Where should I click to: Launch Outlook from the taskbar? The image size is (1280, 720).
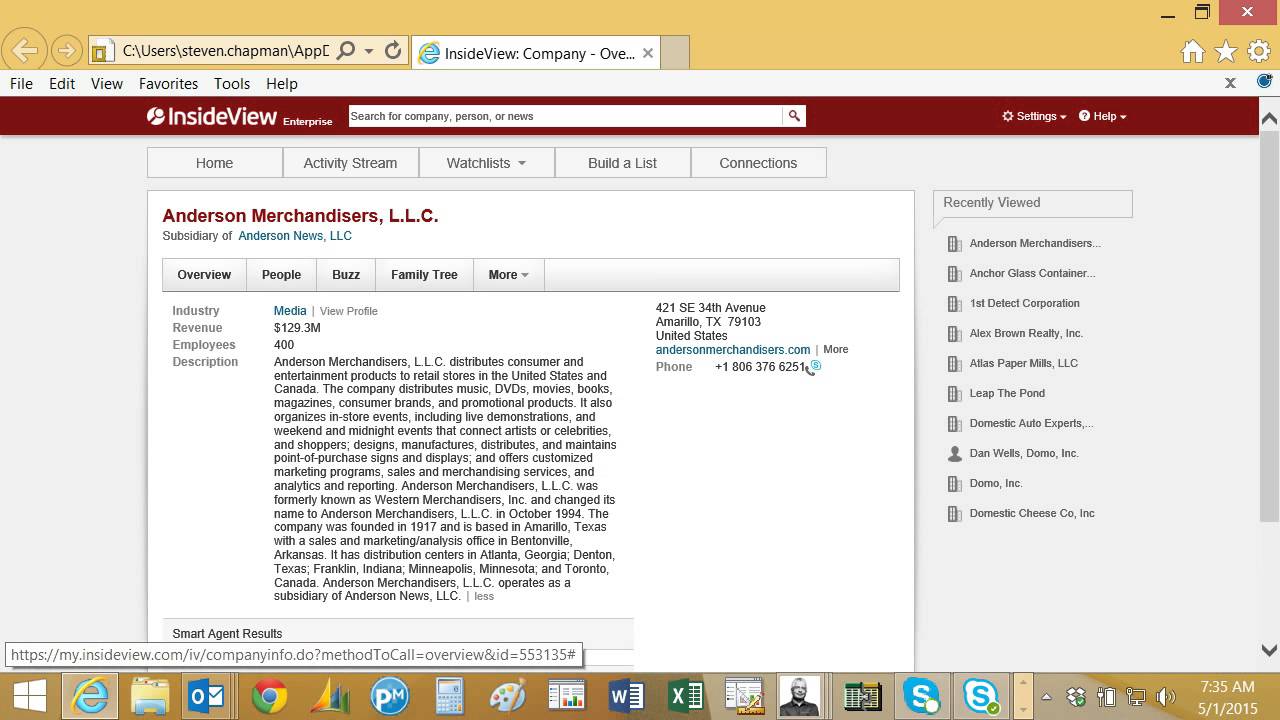(x=208, y=696)
